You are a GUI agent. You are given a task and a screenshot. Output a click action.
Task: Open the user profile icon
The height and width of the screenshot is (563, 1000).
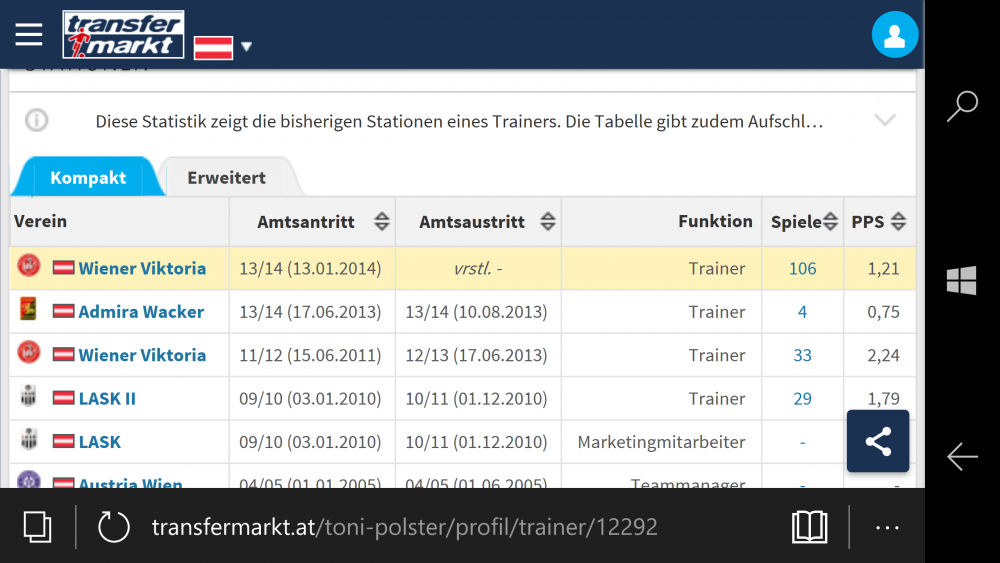click(895, 34)
